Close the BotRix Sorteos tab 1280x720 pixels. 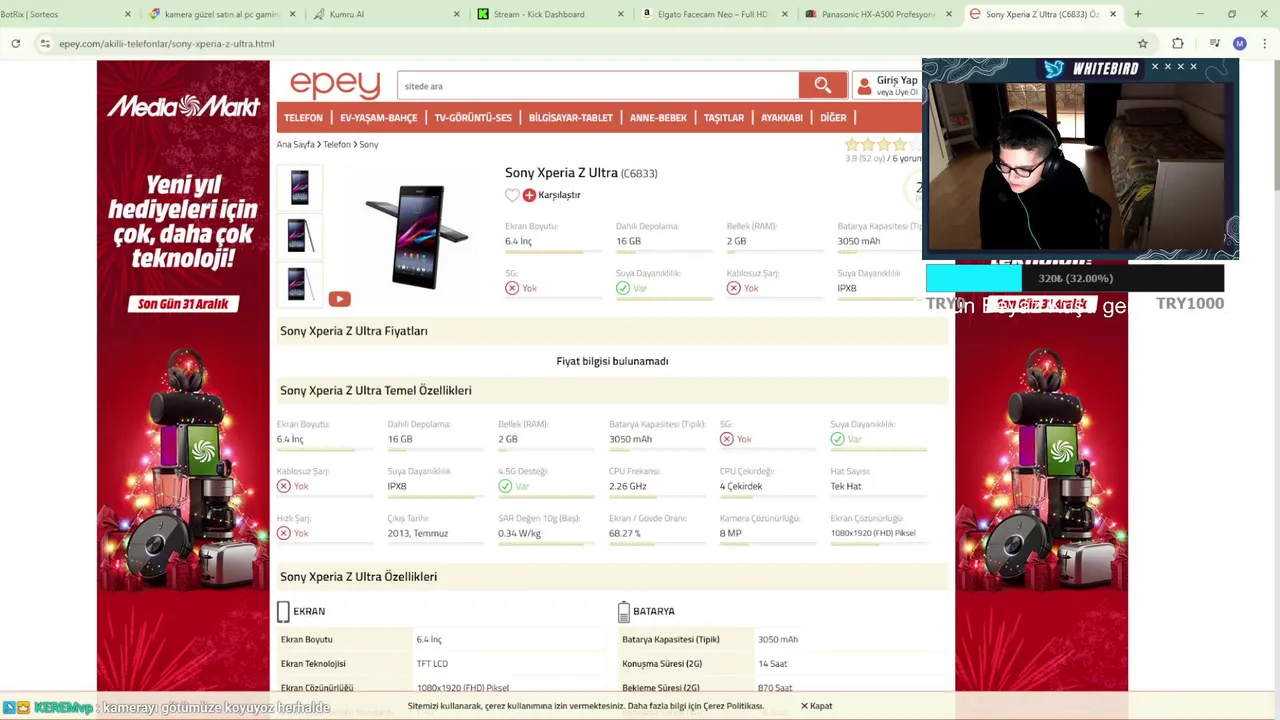(128, 14)
